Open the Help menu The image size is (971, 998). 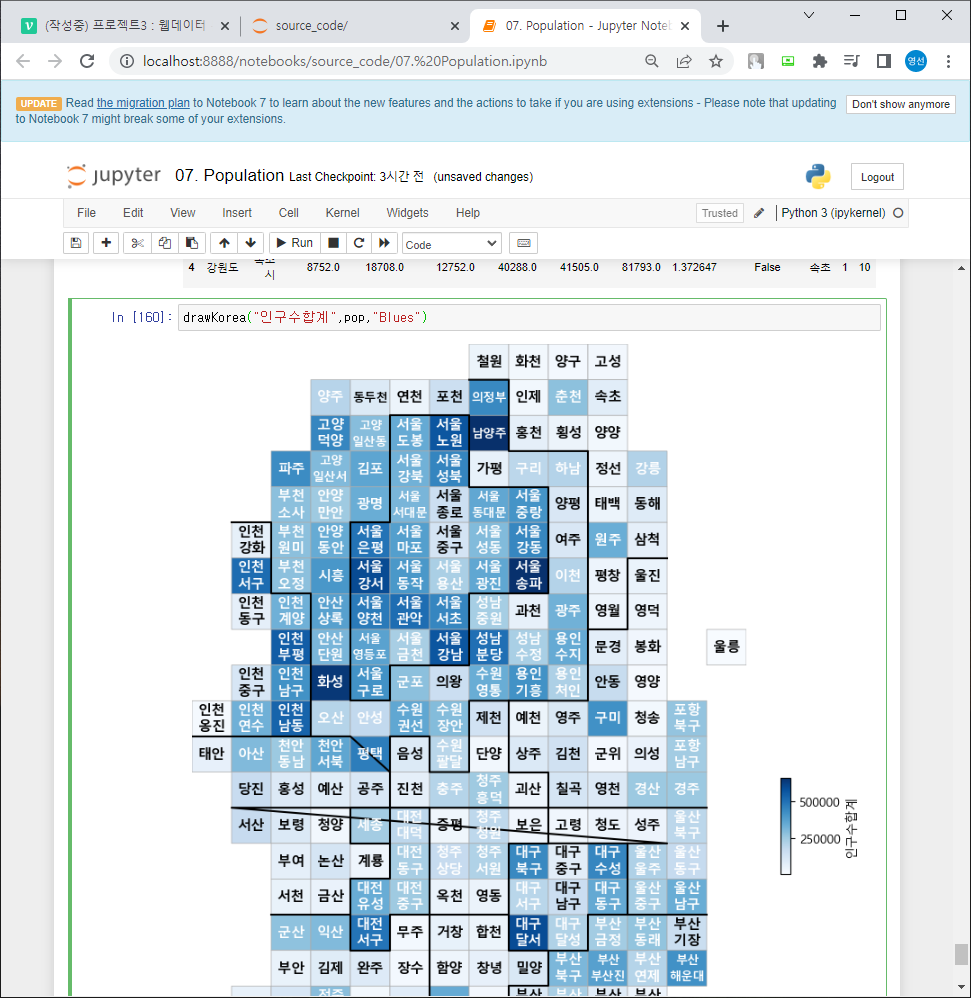point(468,213)
